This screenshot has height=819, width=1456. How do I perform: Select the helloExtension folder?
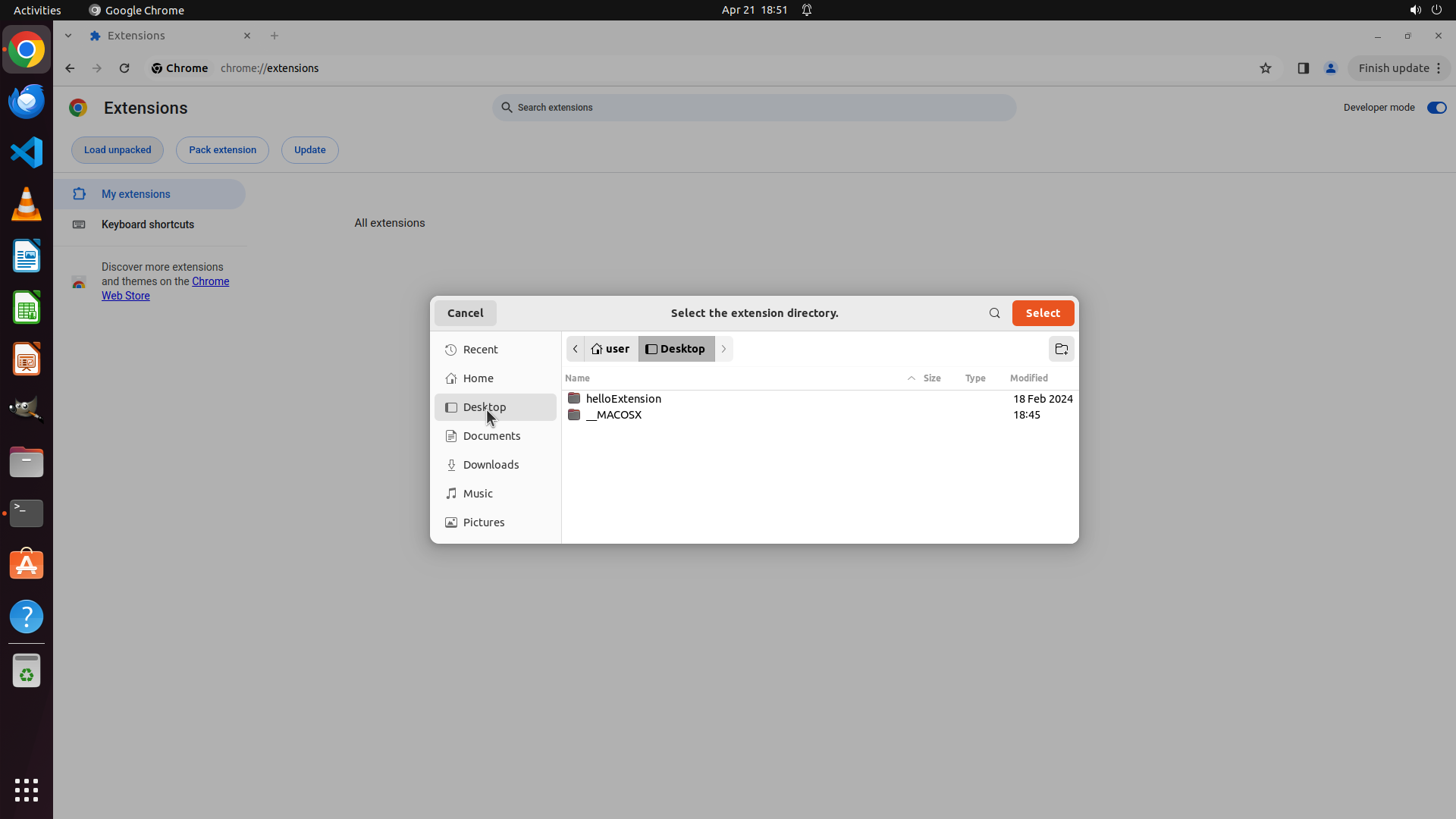[623, 399]
